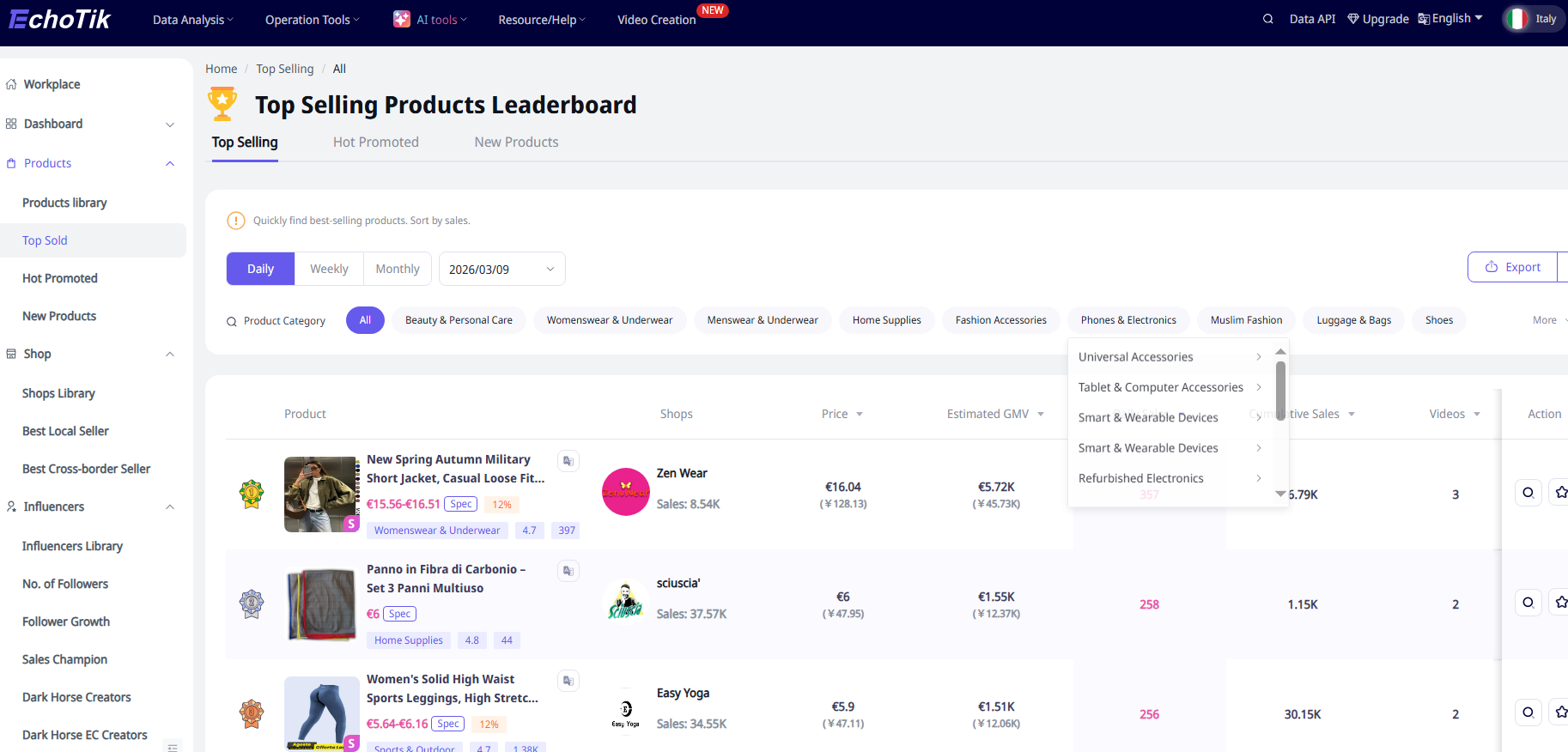This screenshot has height=752, width=1568.
Task: Open the date picker showing 2026/03/09
Action: (501, 269)
